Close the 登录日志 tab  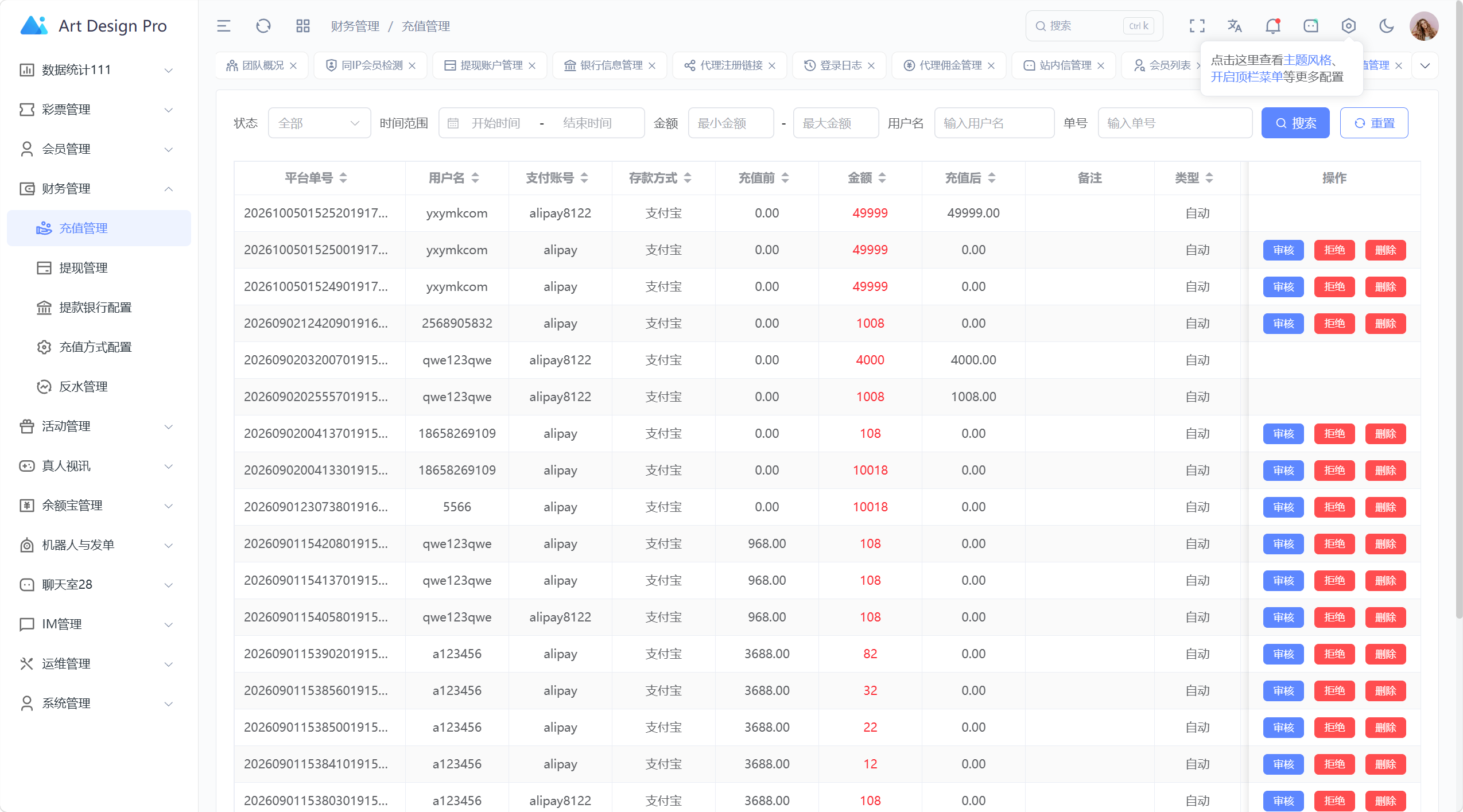[871, 65]
